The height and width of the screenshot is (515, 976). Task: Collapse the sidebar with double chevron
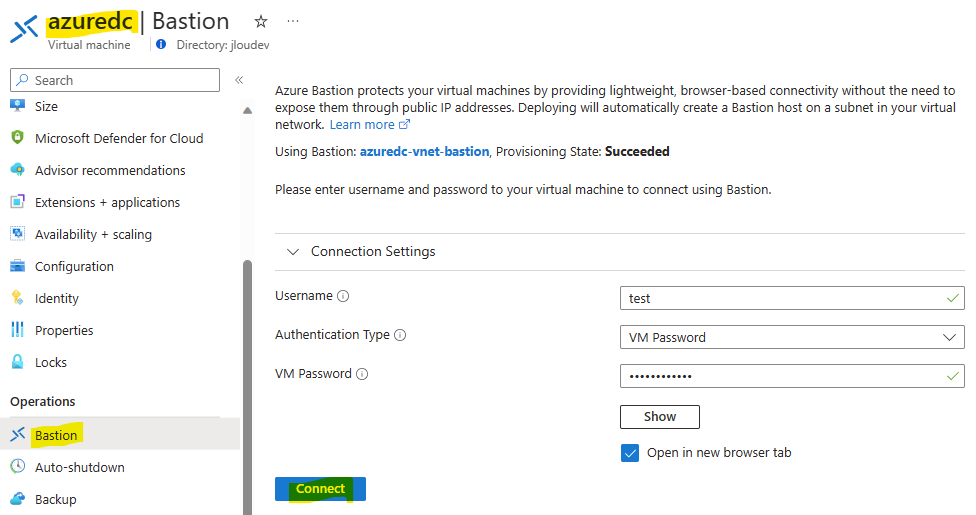(x=239, y=80)
